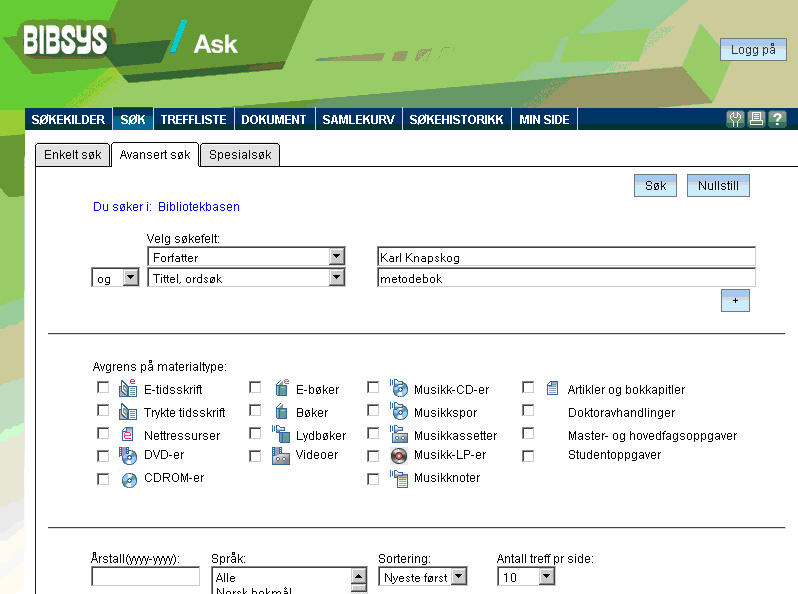The width and height of the screenshot is (798, 594).
Task: Switch to the Spesialsøk tab
Action: (240, 155)
